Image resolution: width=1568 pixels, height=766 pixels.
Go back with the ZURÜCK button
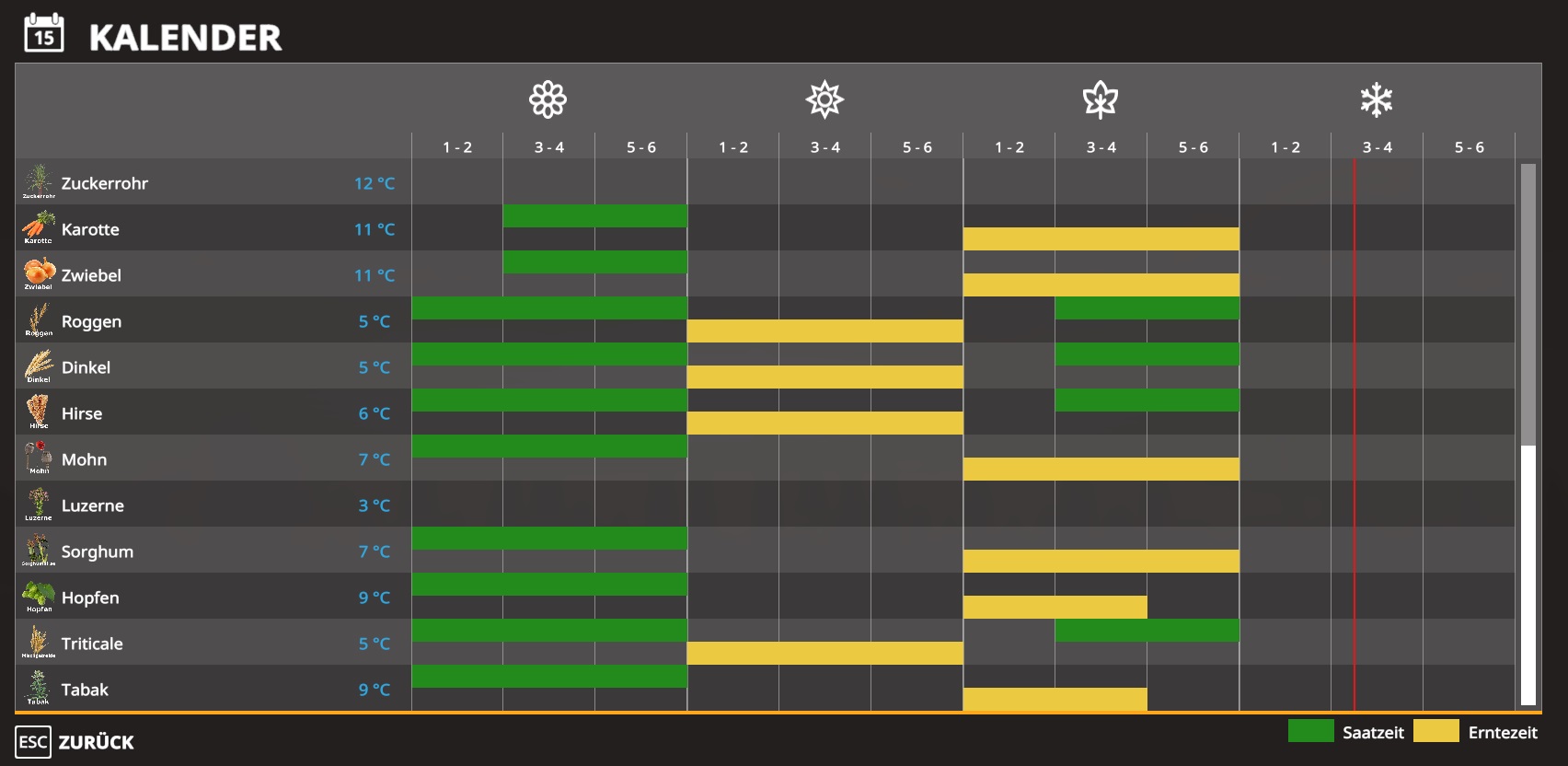pos(97,742)
